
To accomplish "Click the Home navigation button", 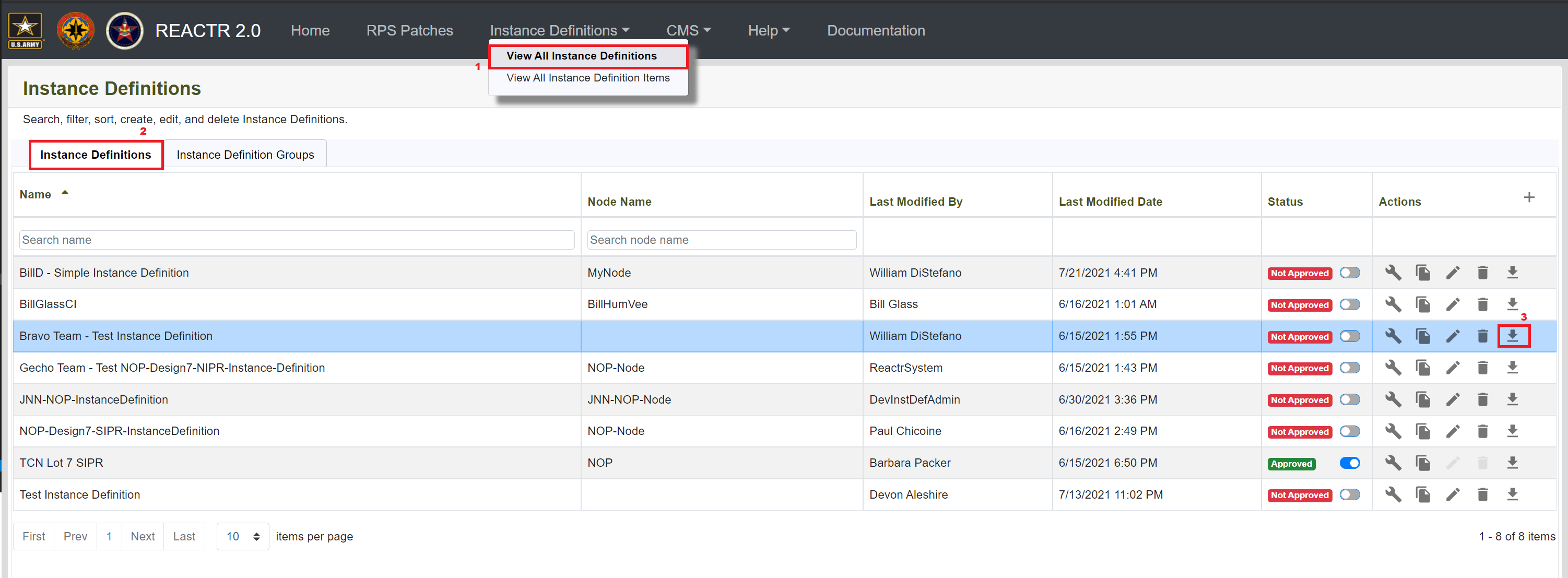I will [x=310, y=30].
